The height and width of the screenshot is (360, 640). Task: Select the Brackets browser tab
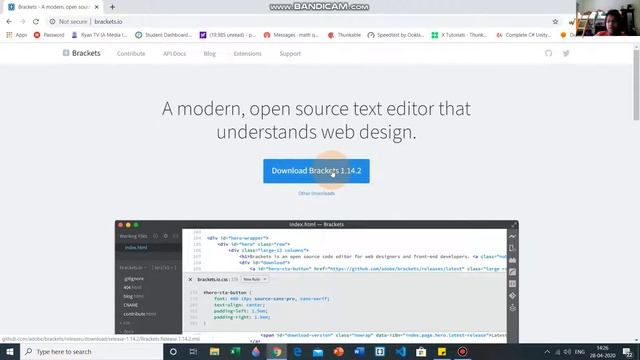(53, 7)
